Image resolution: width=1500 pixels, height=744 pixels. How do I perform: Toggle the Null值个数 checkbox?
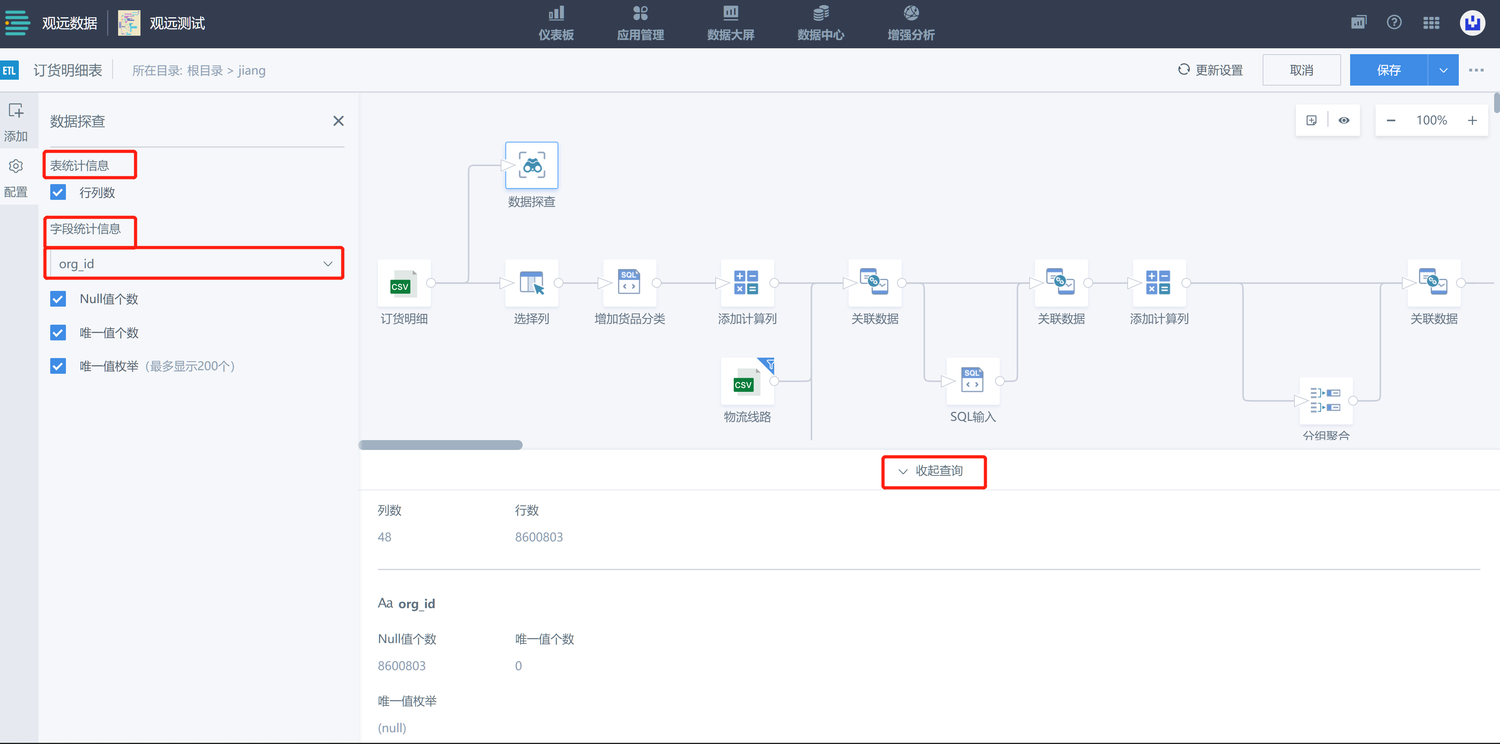pyautogui.click(x=58, y=299)
